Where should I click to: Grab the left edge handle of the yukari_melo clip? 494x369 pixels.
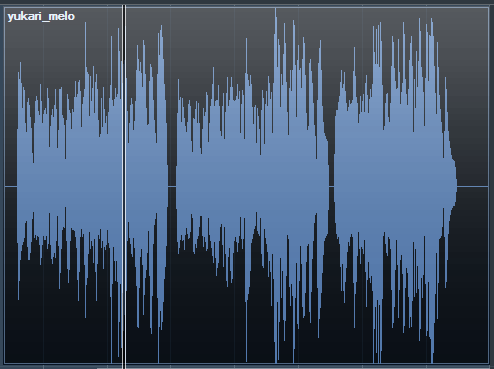click(x=4, y=187)
